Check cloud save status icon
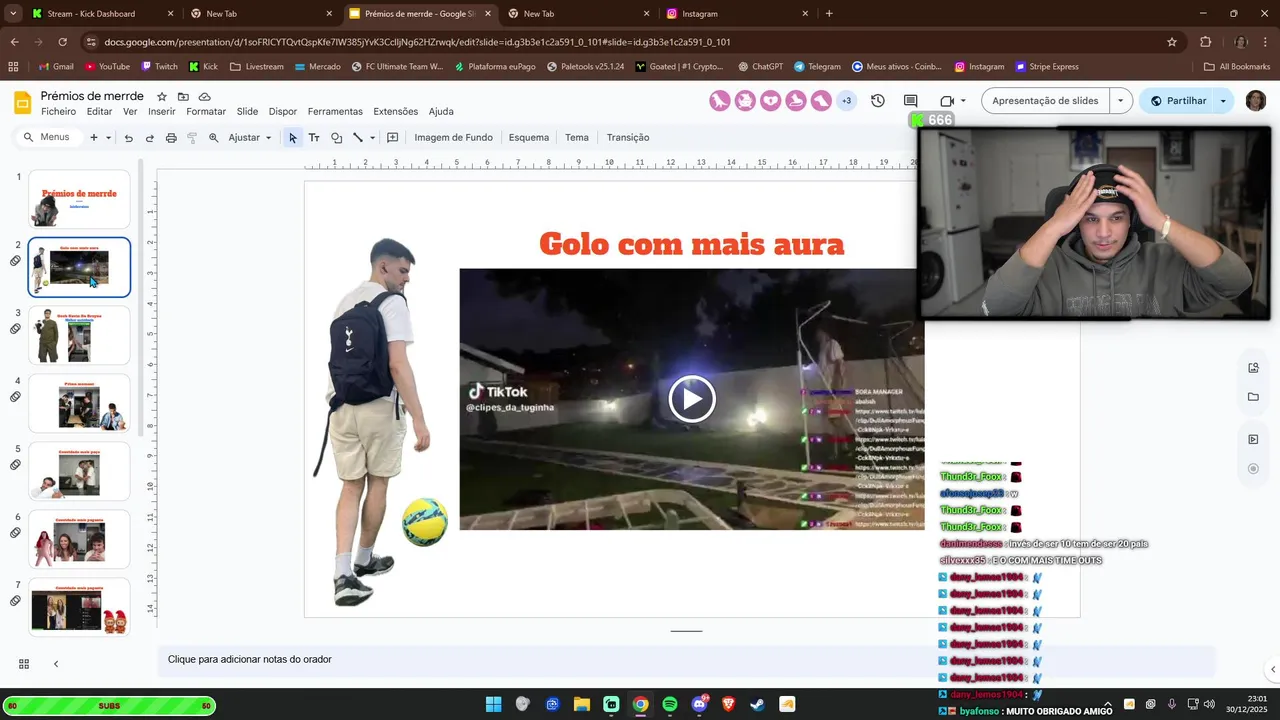The image size is (1280, 720). pos(205,96)
